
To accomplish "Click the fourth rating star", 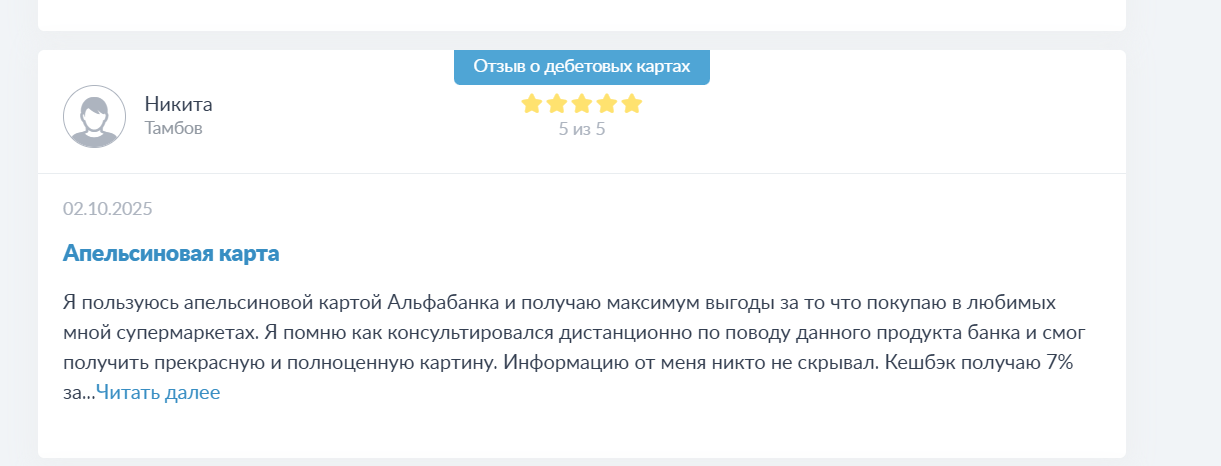I will pos(606,104).
